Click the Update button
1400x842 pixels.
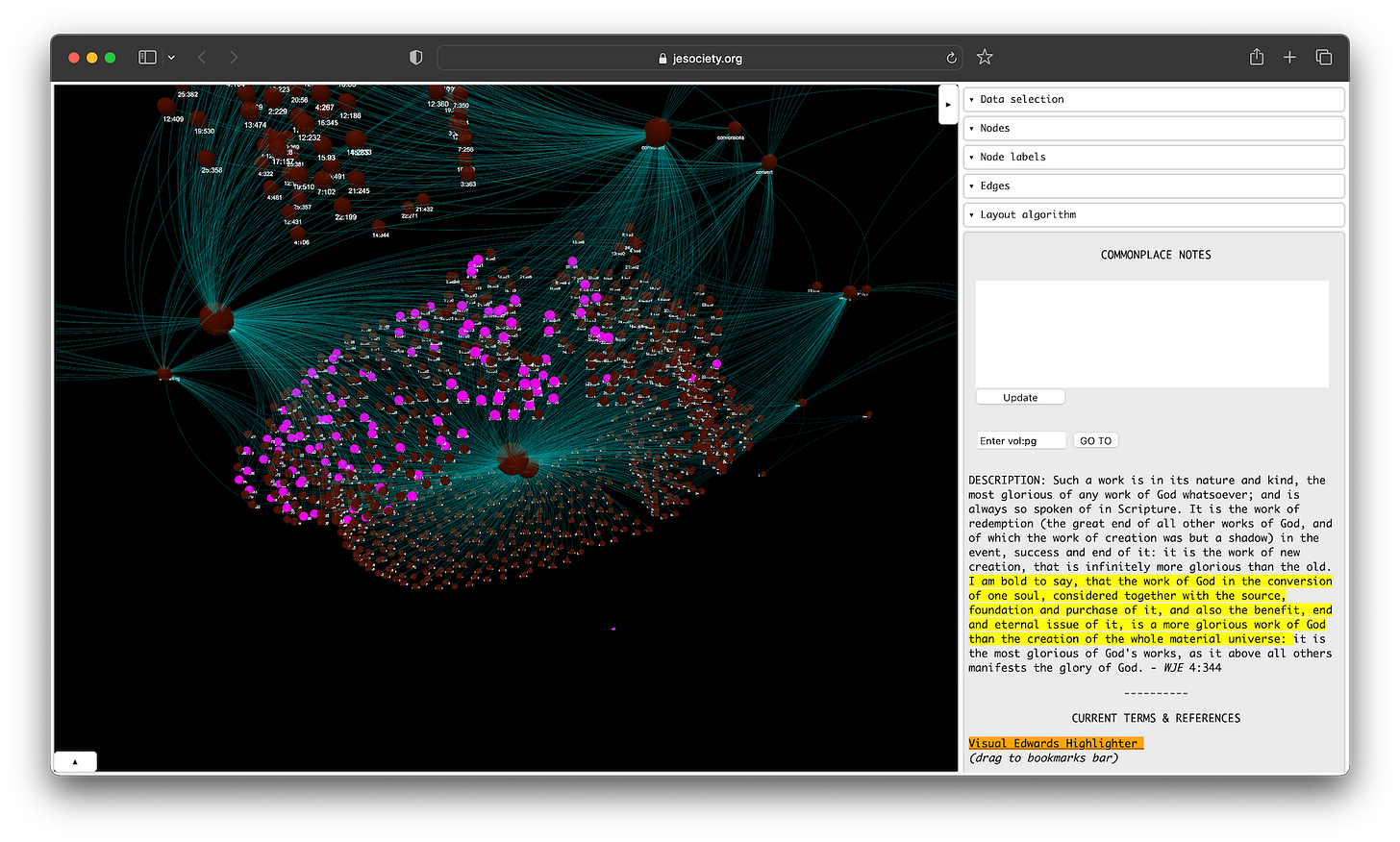[1020, 398]
